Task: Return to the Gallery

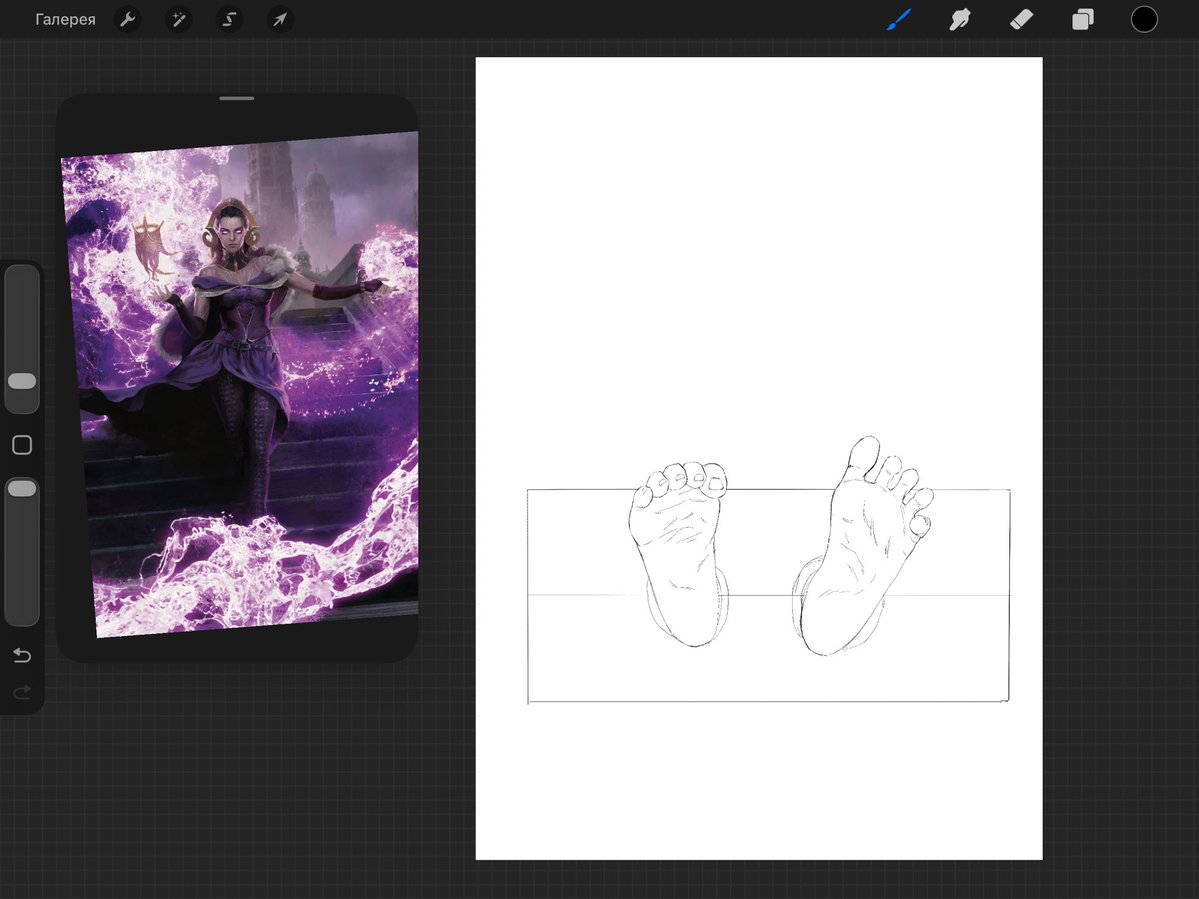Action: [65, 19]
